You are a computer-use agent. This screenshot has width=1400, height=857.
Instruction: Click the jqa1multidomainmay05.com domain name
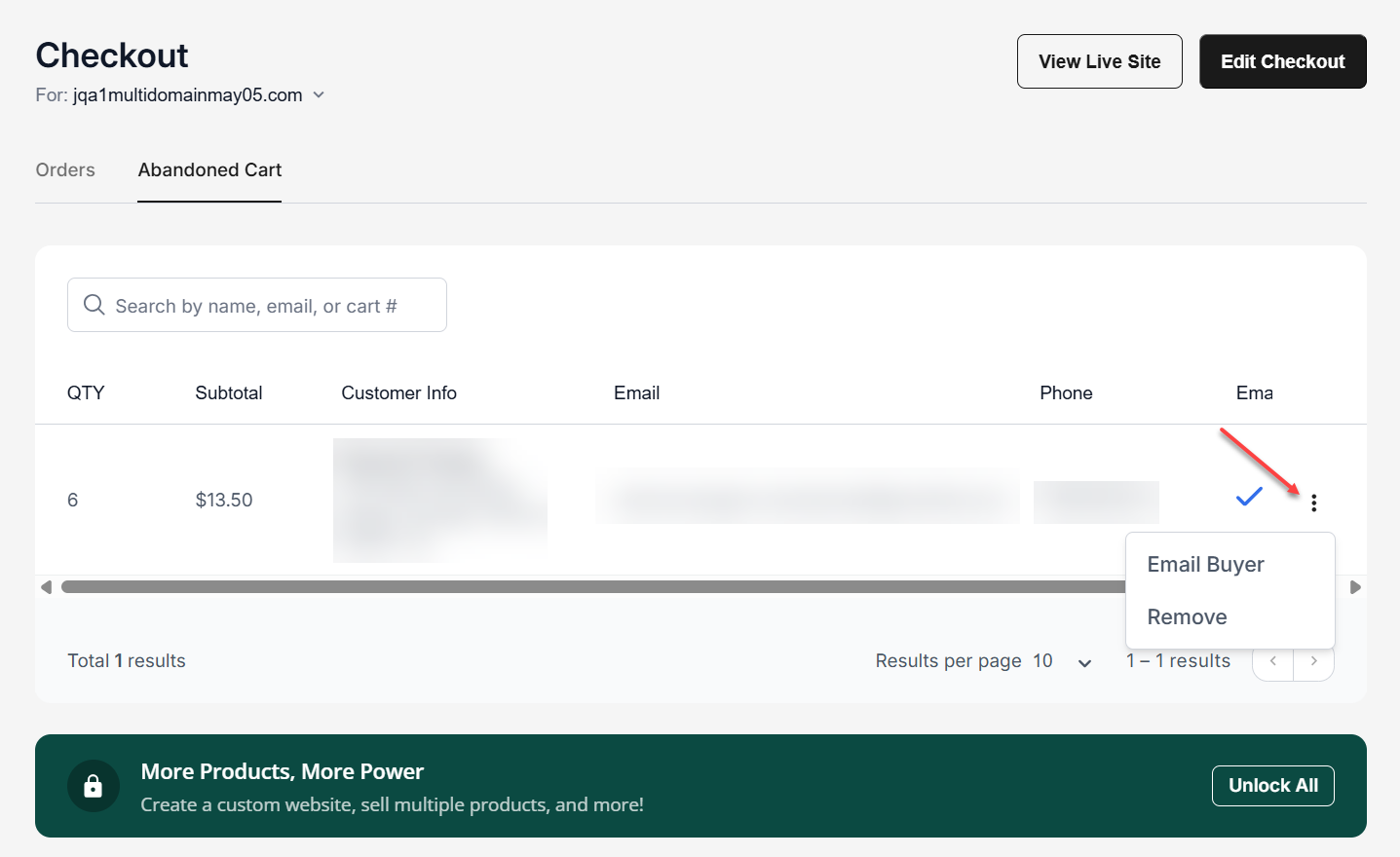tap(188, 94)
